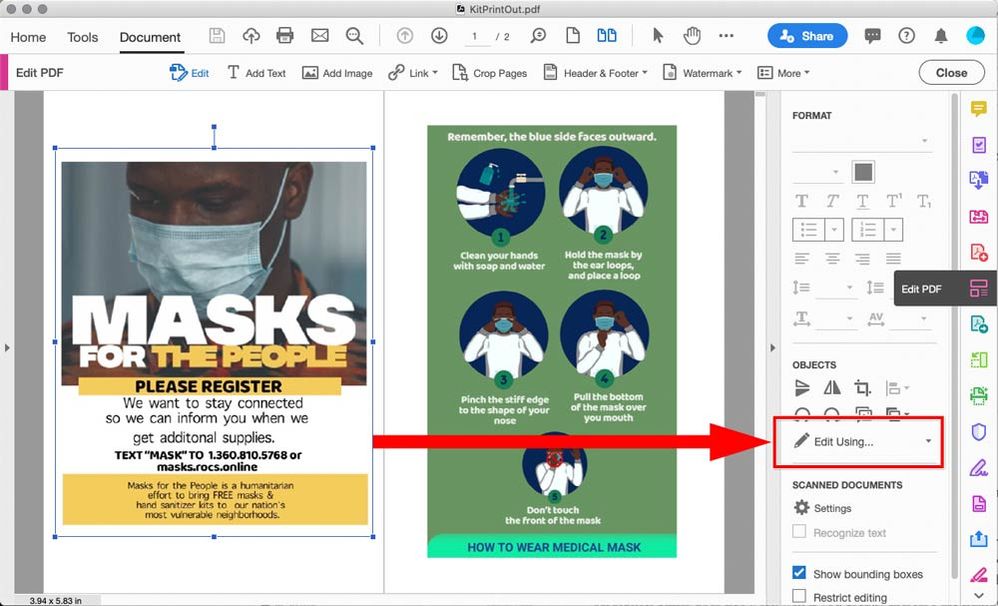Align text center
This screenshot has height=606, width=998.
[x=832, y=258]
